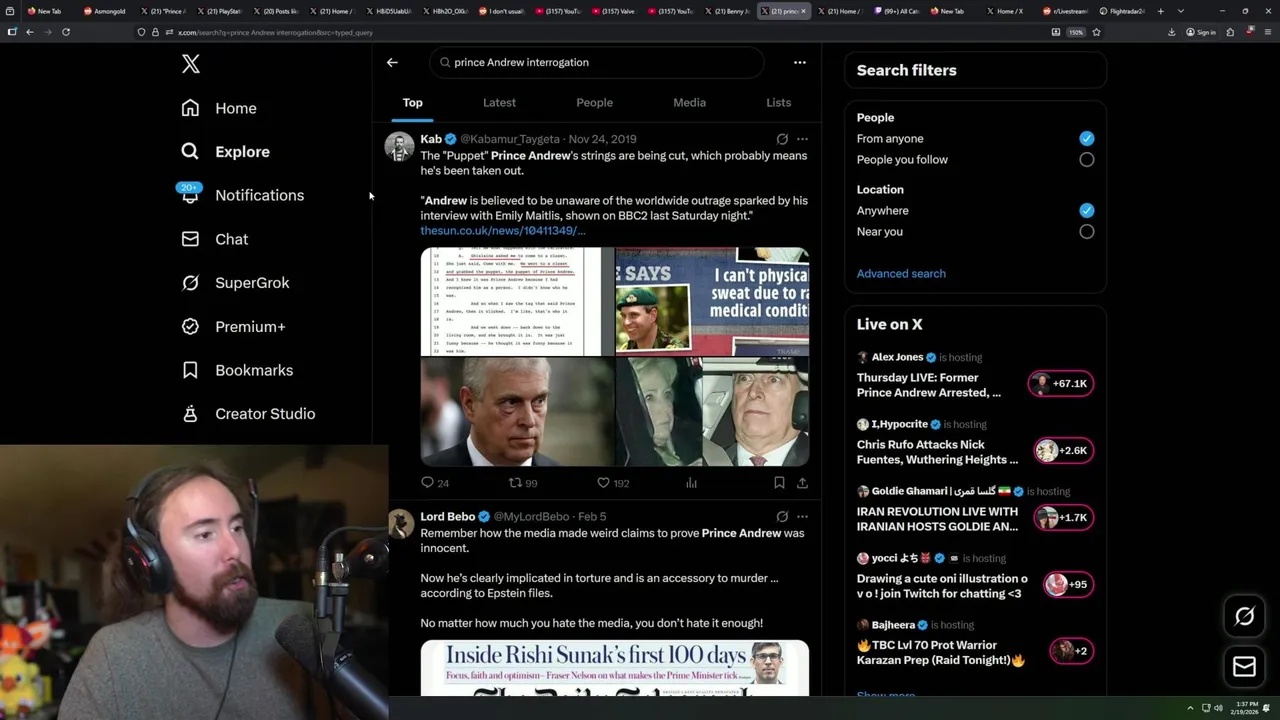Switch to the People tab
The height and width of the screenshot is (720, 1280).
click(x=594, y=103)
